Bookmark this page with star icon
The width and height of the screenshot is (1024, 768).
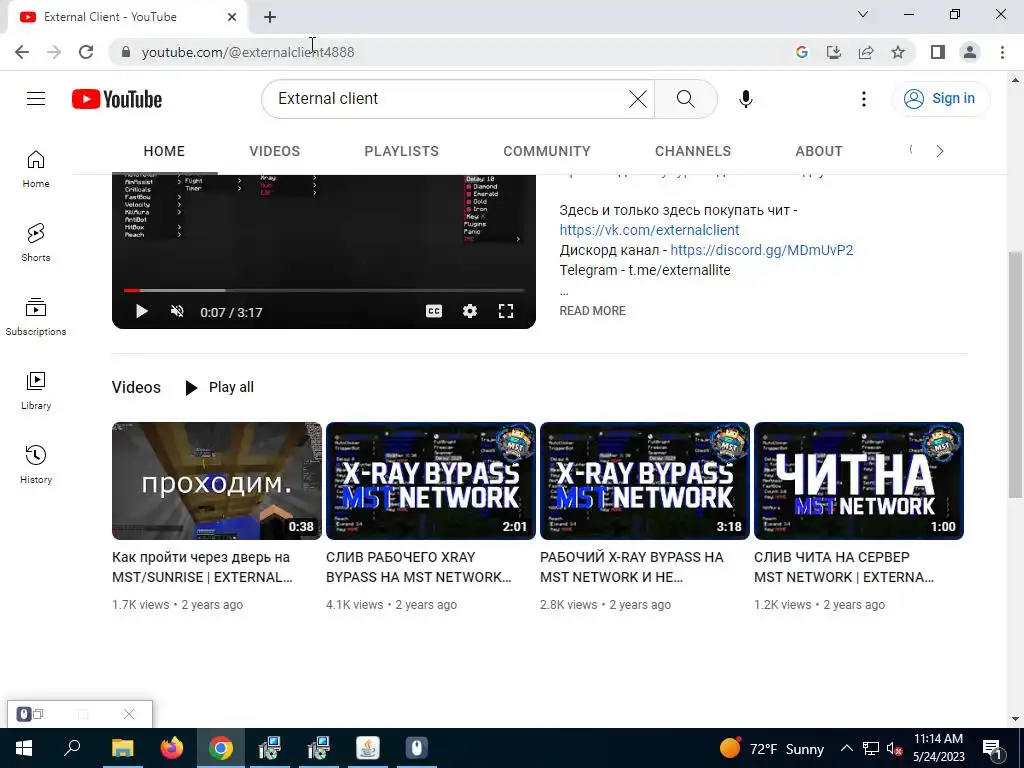(x=898, y=52)
